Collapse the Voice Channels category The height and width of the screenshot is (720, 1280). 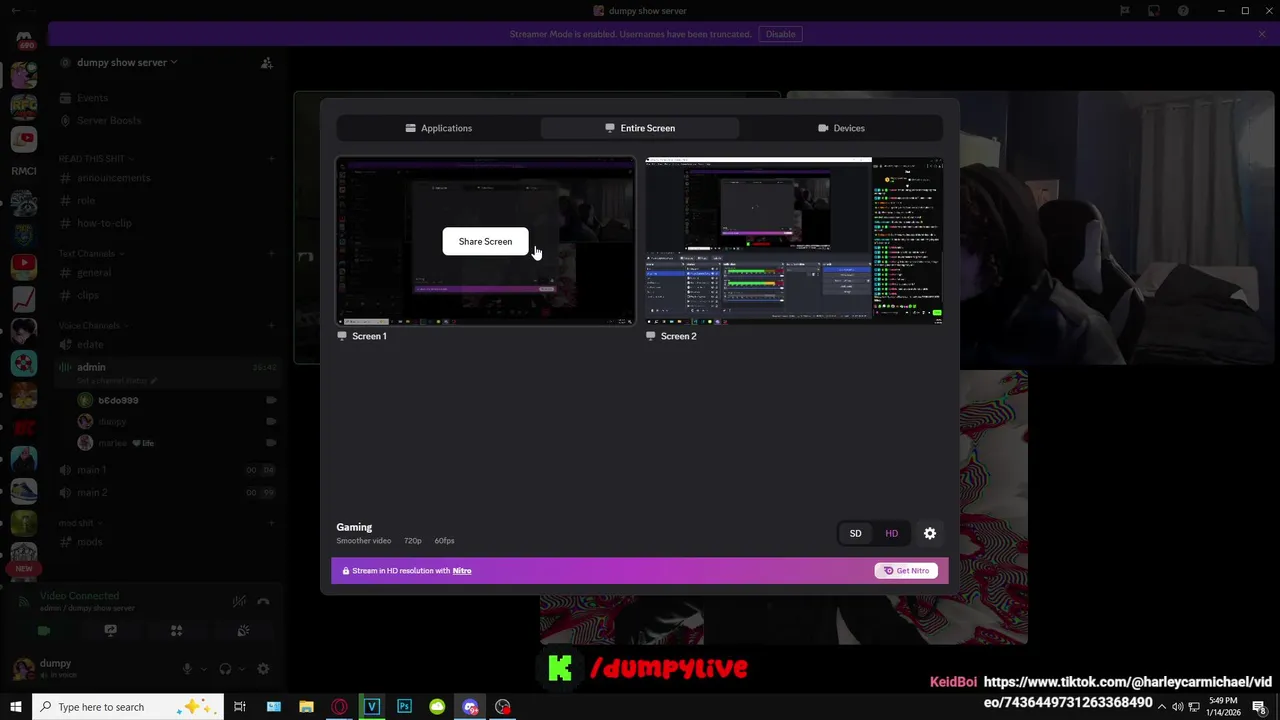[x=92, y=326]
